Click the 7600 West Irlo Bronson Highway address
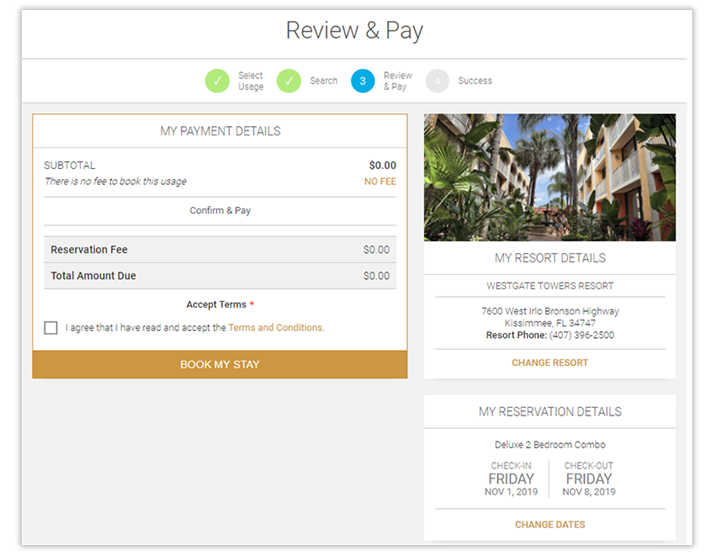The image size is (714, 555). [x=550, y=311]
